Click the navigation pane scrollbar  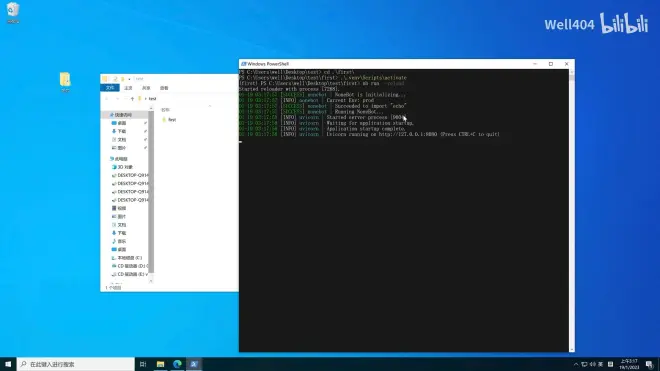pyautogui.click(x=151, y=192)
